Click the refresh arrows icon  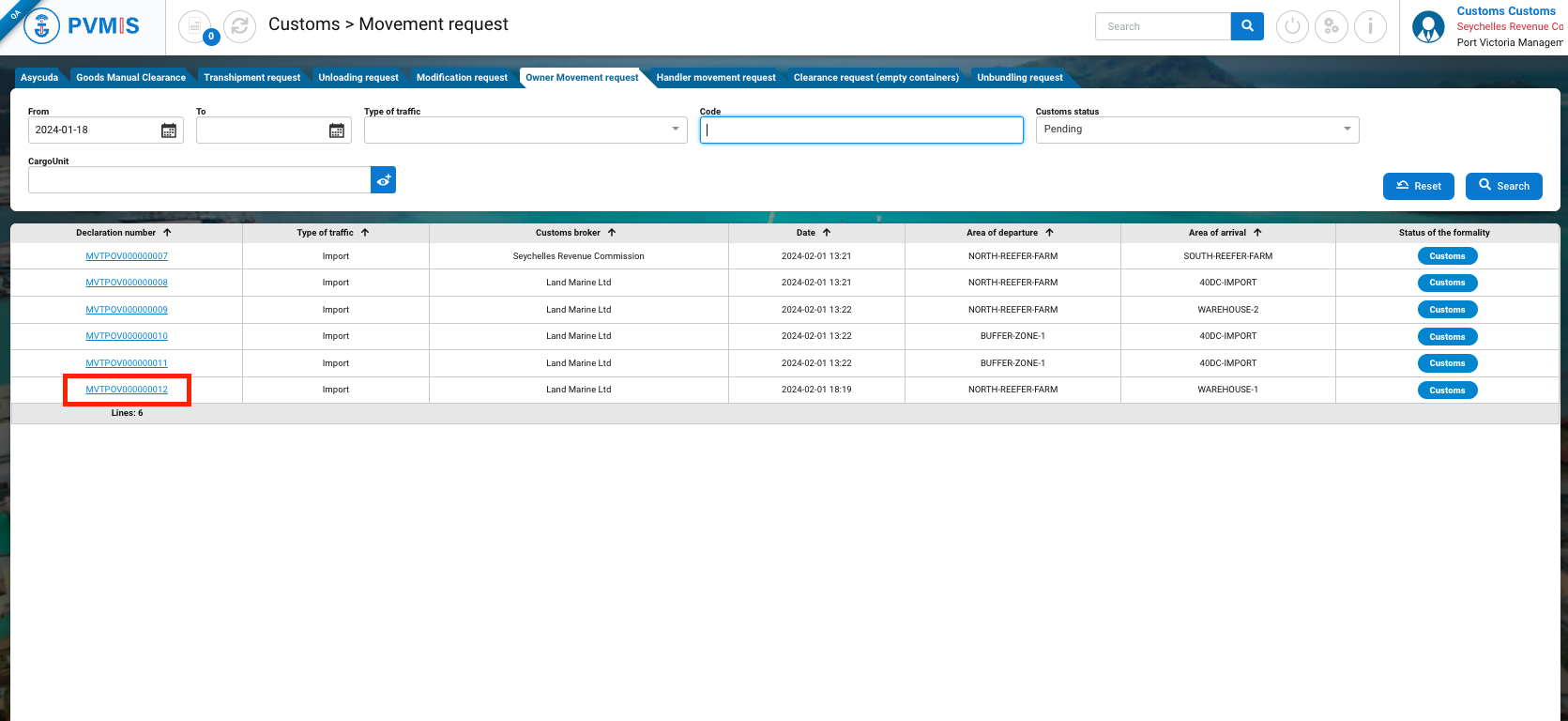coord(239,26)
